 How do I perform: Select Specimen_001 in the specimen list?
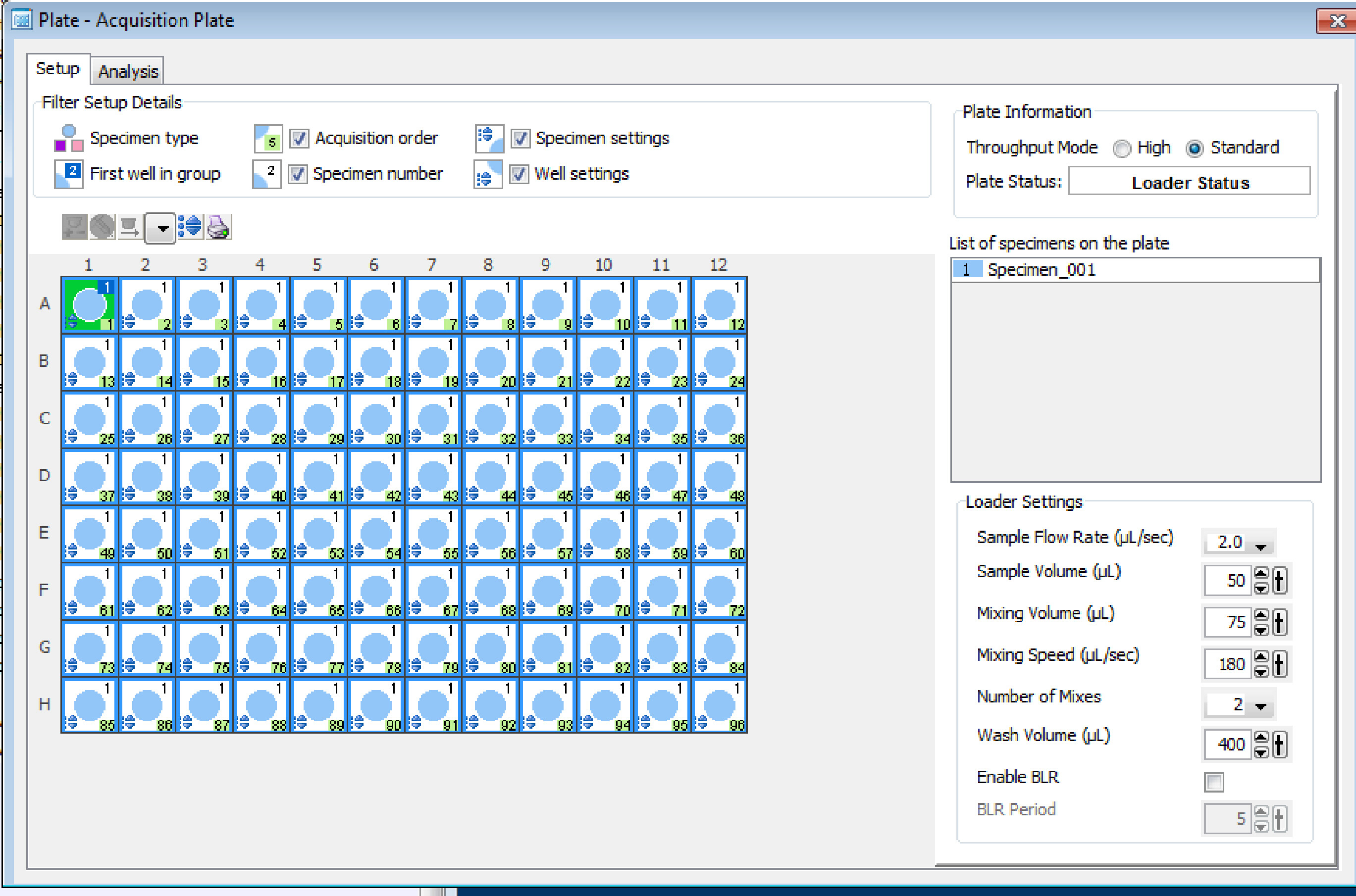click(1041, 270)
